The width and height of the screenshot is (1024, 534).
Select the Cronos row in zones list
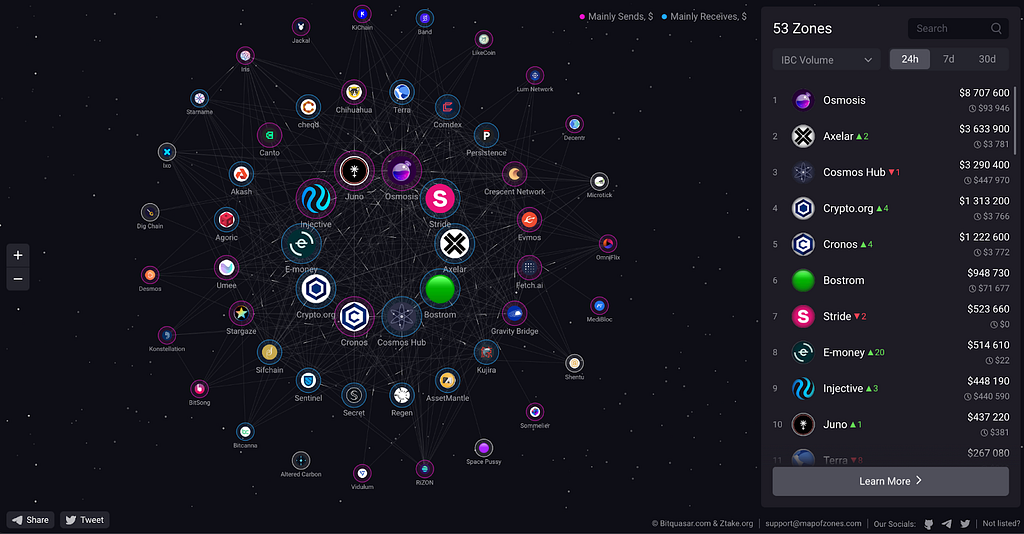(890, 244)
